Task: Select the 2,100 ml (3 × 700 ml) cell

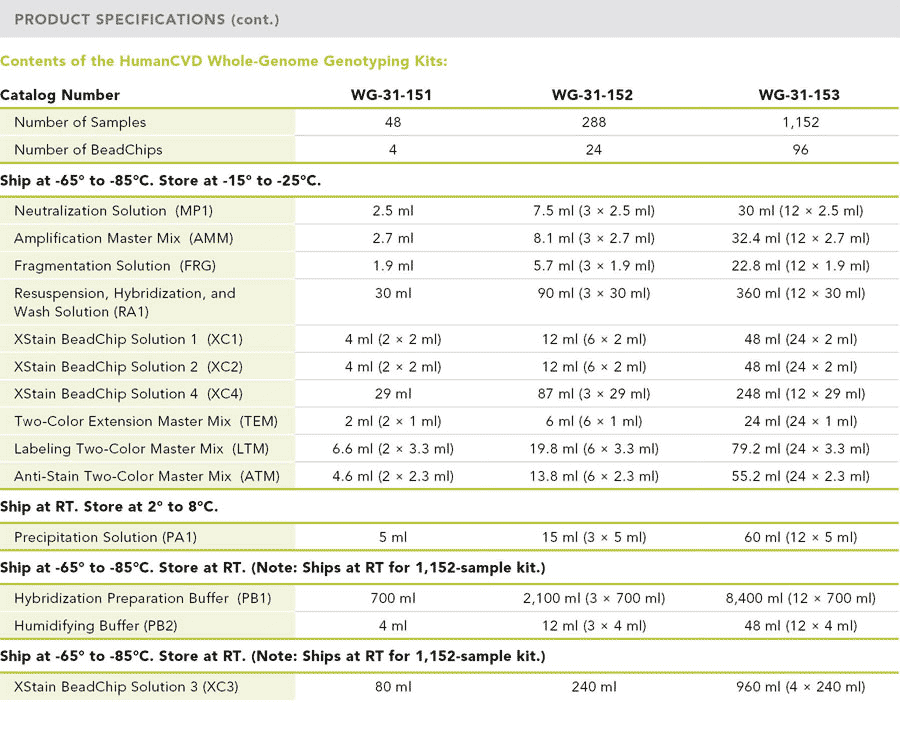Action: coord(593,598)
